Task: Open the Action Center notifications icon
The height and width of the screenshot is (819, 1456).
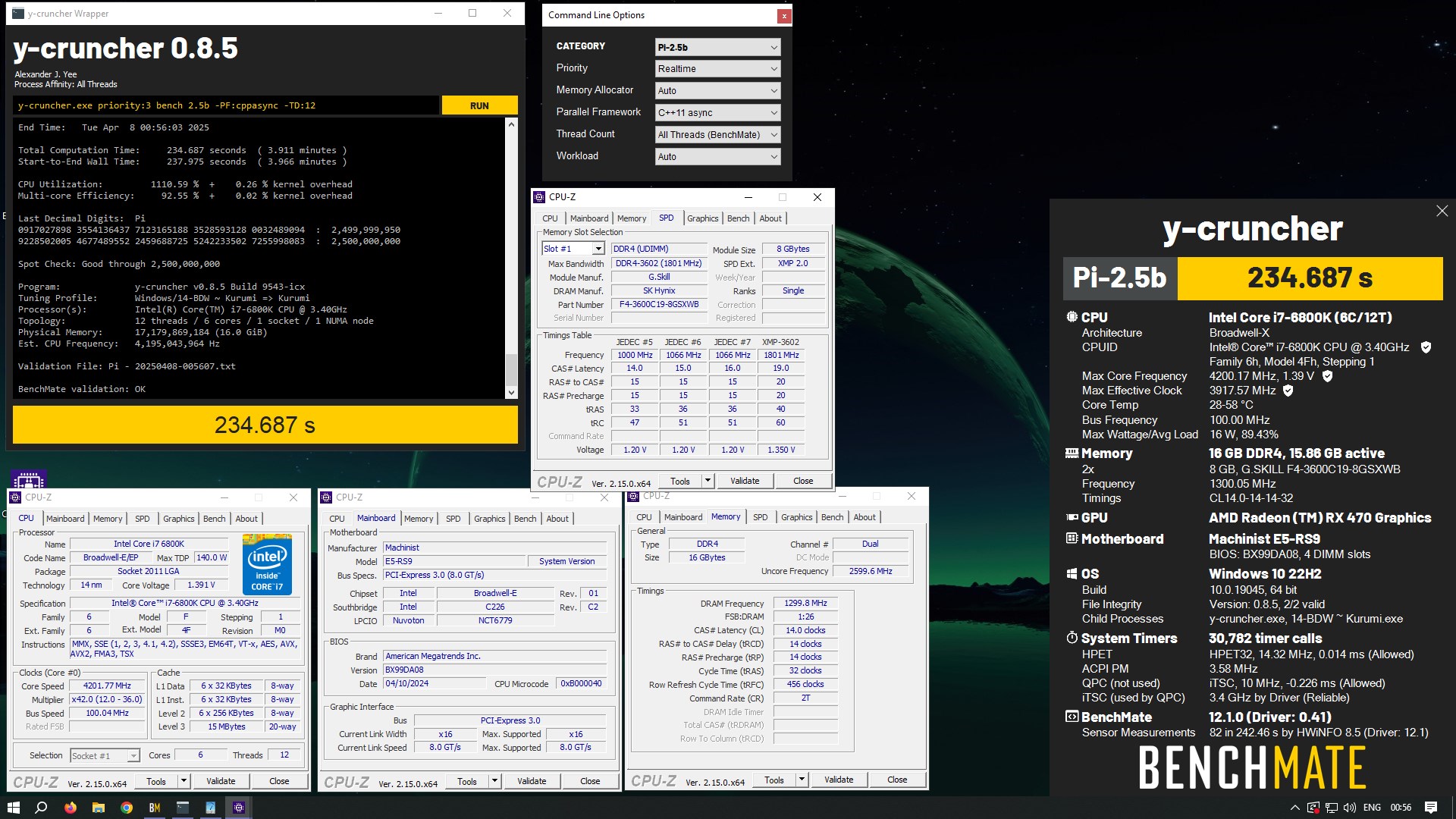Action: coord(1431,808)
